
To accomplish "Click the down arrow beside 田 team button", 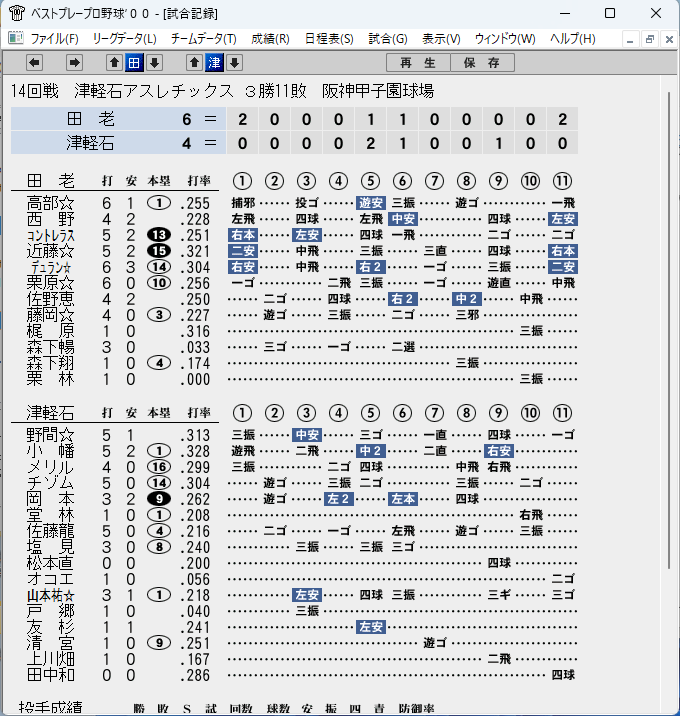I will [155, 63].
